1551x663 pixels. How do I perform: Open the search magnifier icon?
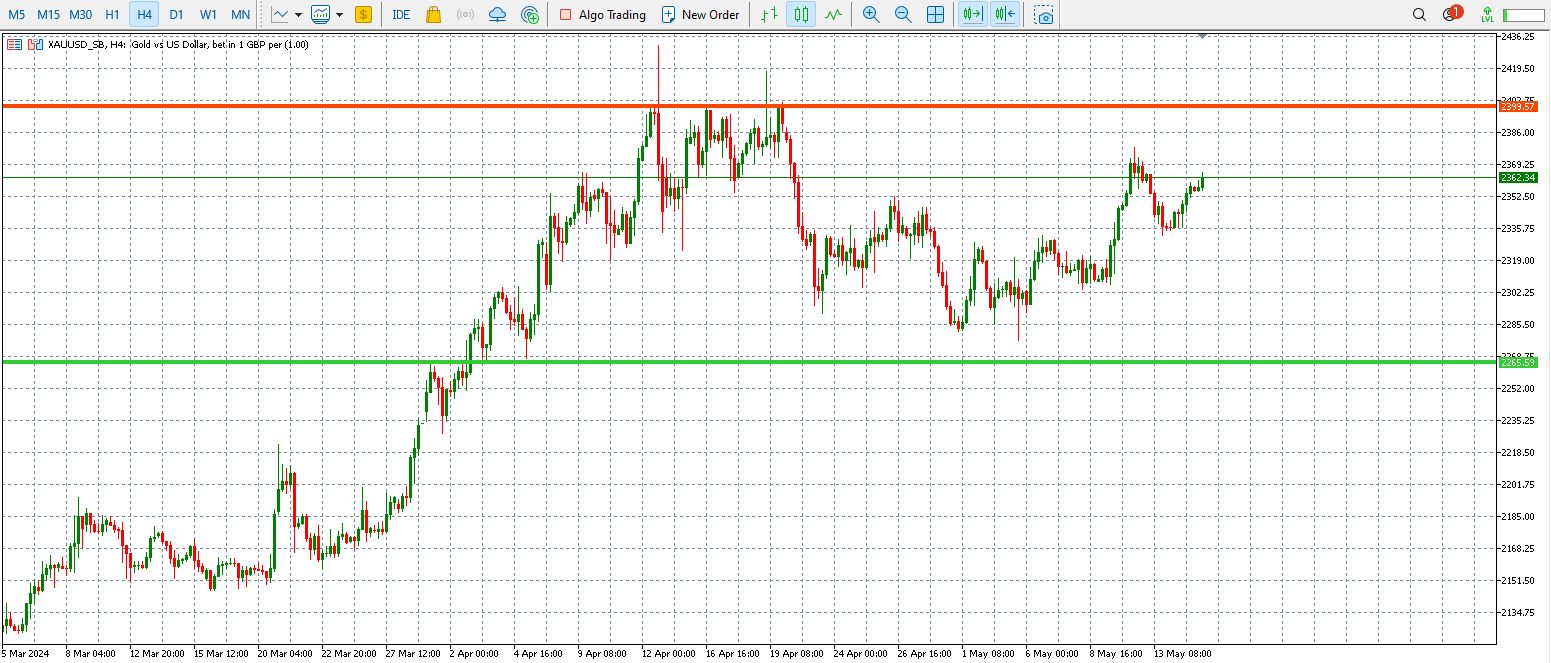coord(1419,15)
